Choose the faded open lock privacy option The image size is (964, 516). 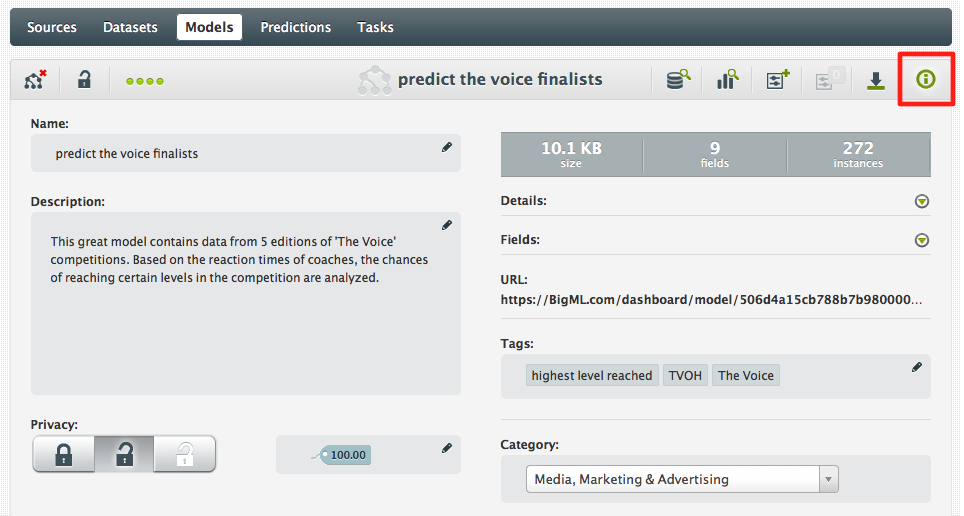[185, 455]
